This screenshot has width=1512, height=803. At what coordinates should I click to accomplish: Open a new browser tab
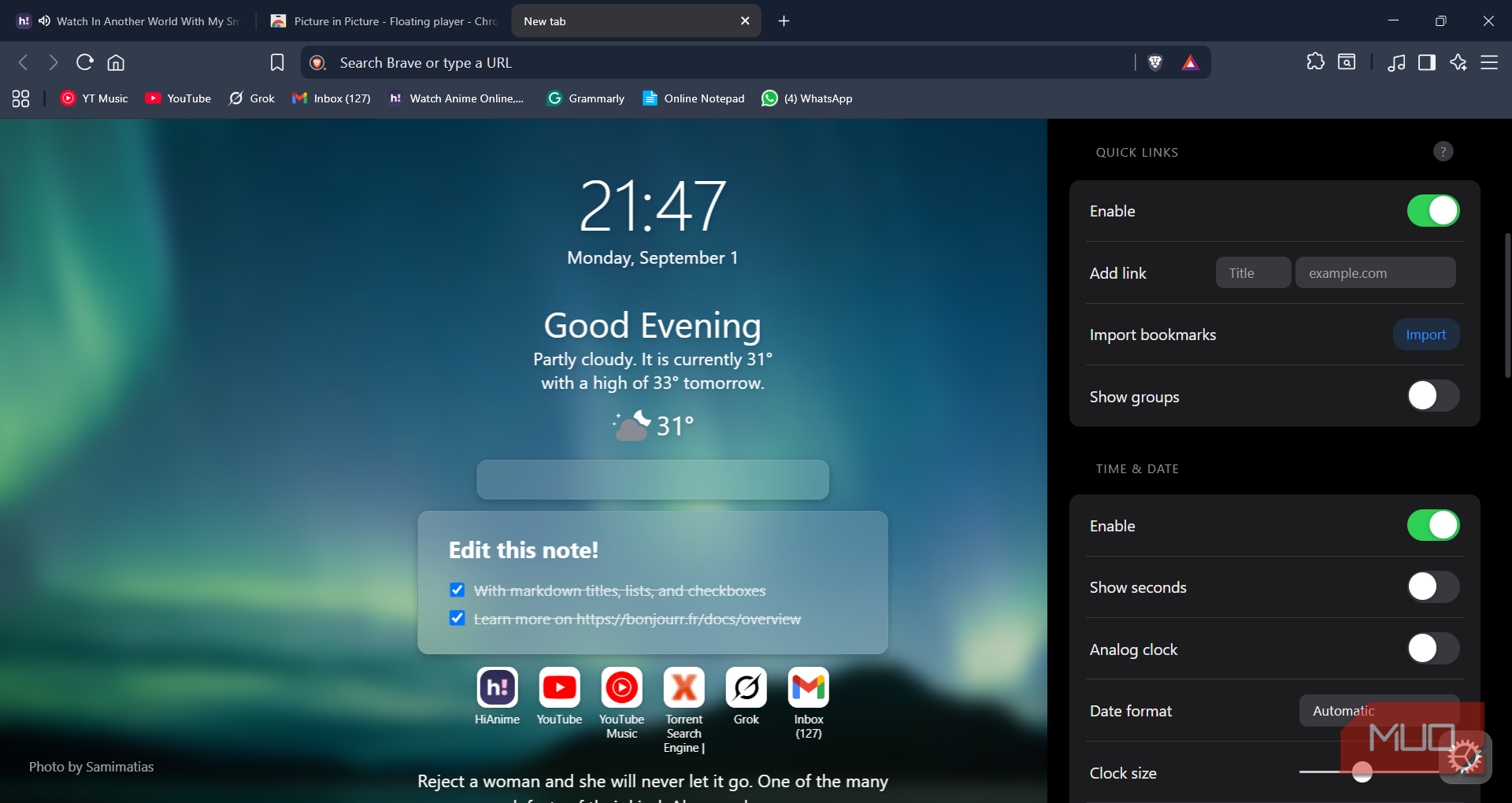(784, 21)
